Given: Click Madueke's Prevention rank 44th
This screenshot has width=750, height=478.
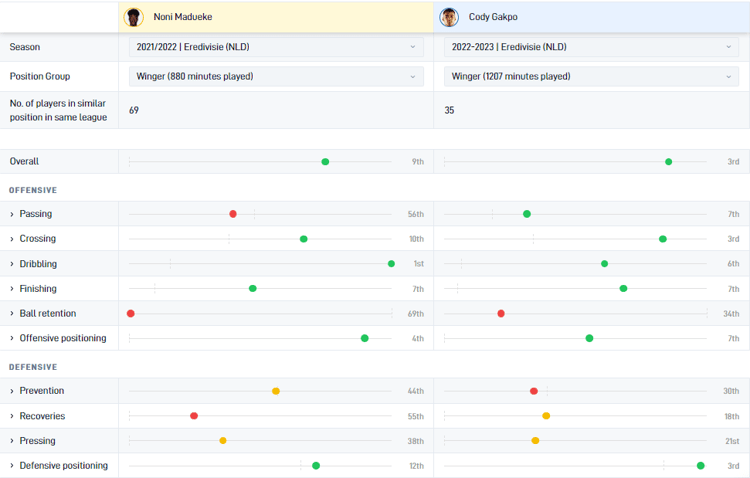Looking at the screenshot, I should coord(416,391).
